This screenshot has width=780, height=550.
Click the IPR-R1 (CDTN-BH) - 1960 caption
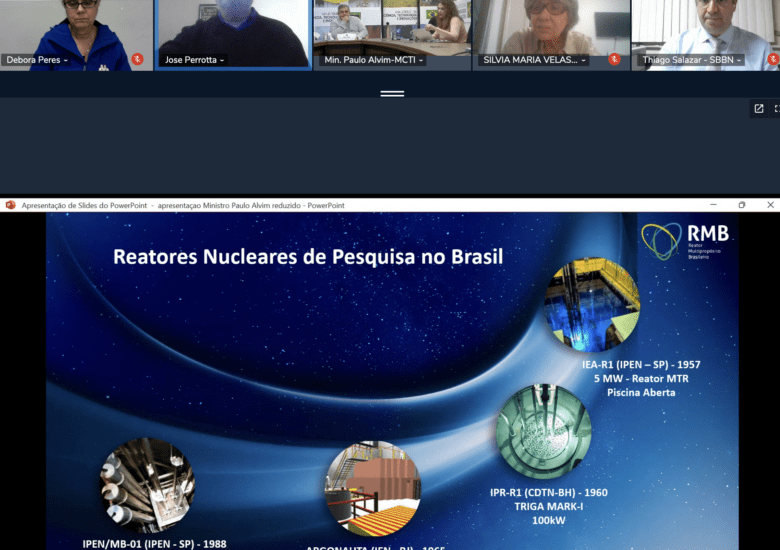(549, 492)
